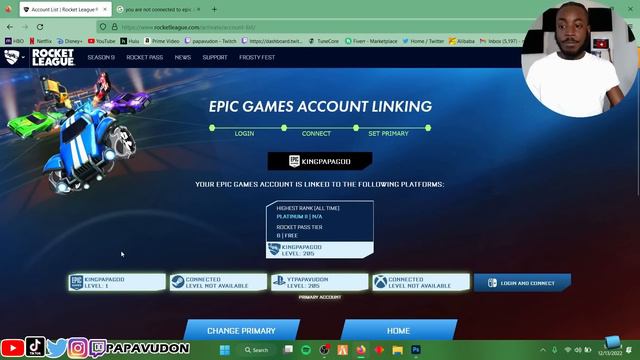Click 'ROCKET PASS TIER' text
Viewport: 640px width, 360px height.
pyautogui.click(x=299, y=227)
